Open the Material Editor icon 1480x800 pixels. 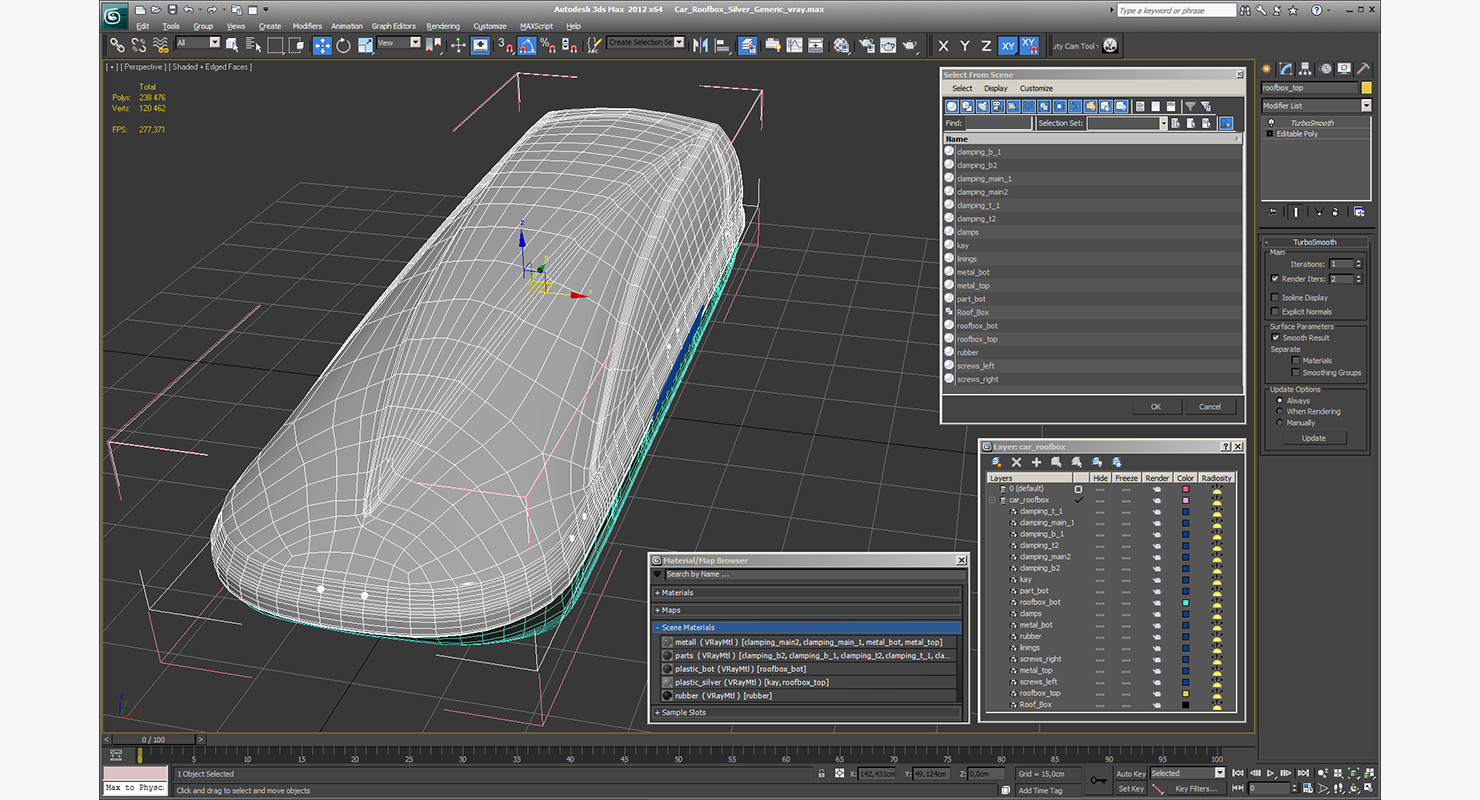841,45
